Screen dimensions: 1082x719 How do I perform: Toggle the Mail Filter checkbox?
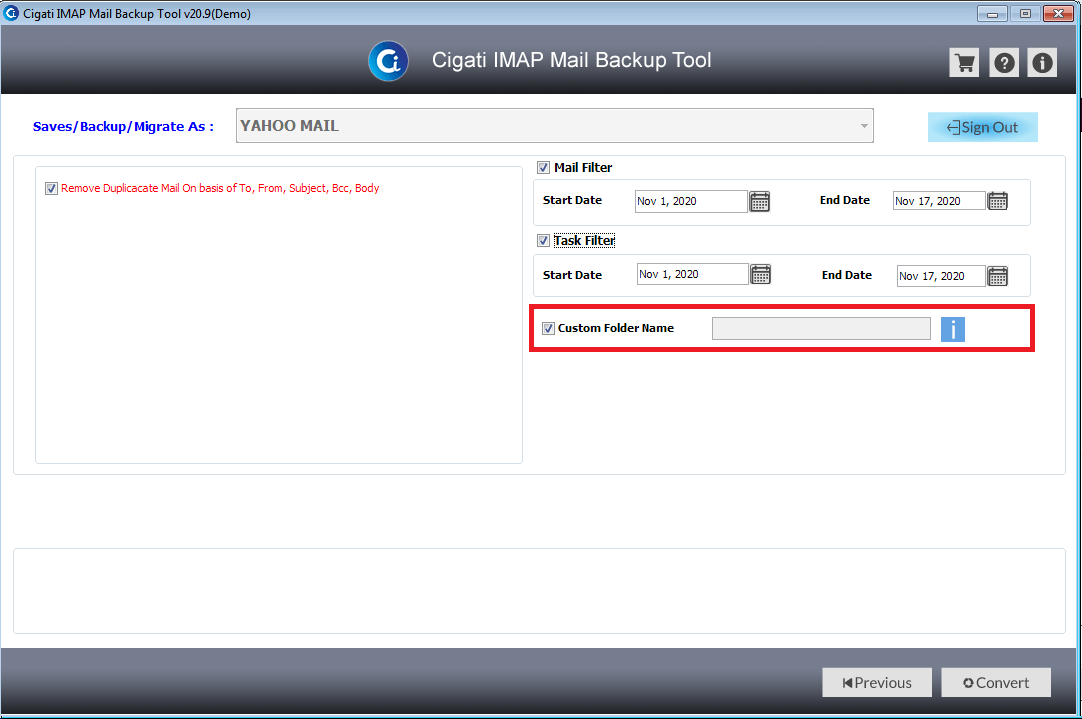[x=544, y=168]
